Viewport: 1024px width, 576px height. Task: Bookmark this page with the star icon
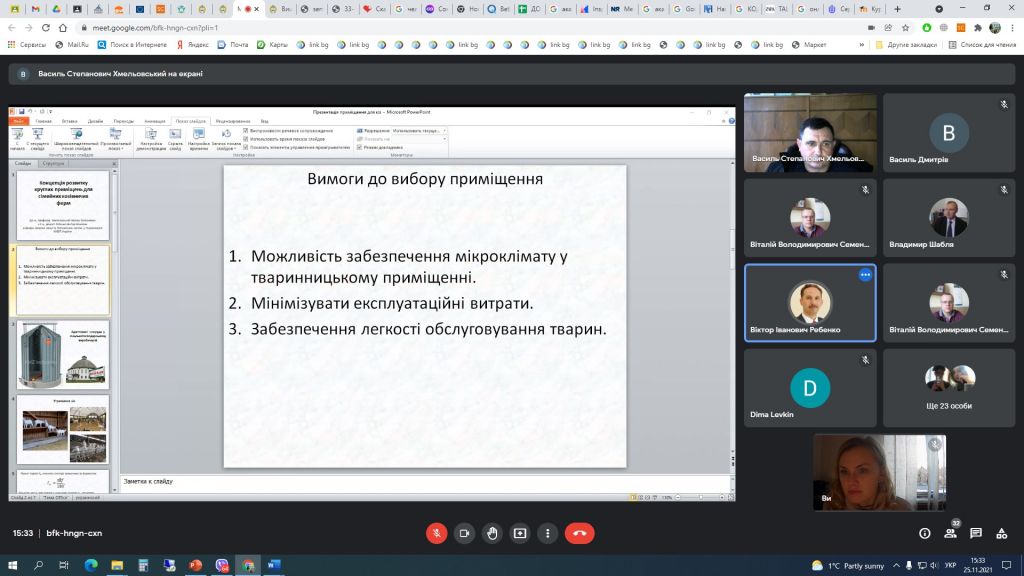click(x=906, y=28)
